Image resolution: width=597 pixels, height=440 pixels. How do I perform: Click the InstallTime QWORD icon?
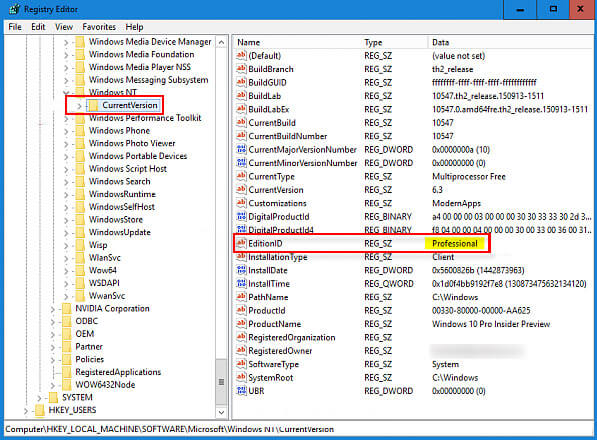click(x=241, y=284)
